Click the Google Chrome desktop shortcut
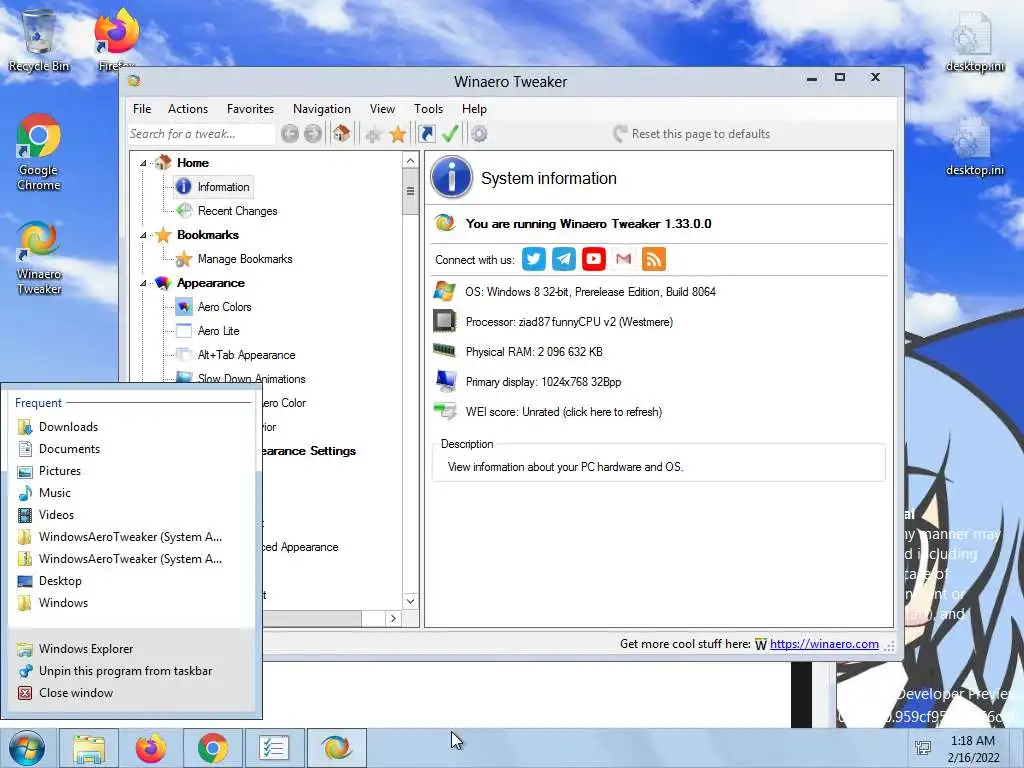The width and height of the screenshot is (1024, 768). [x=39, y=153]
